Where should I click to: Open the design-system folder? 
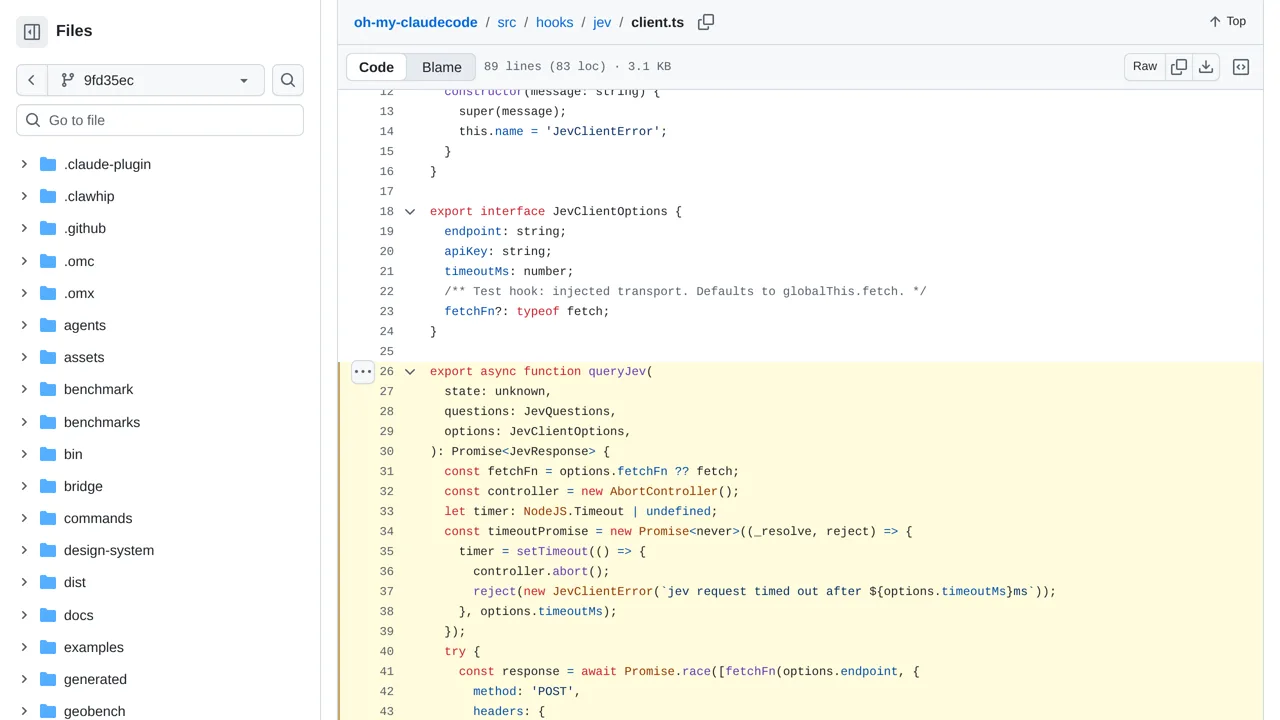tap(109, 550)
